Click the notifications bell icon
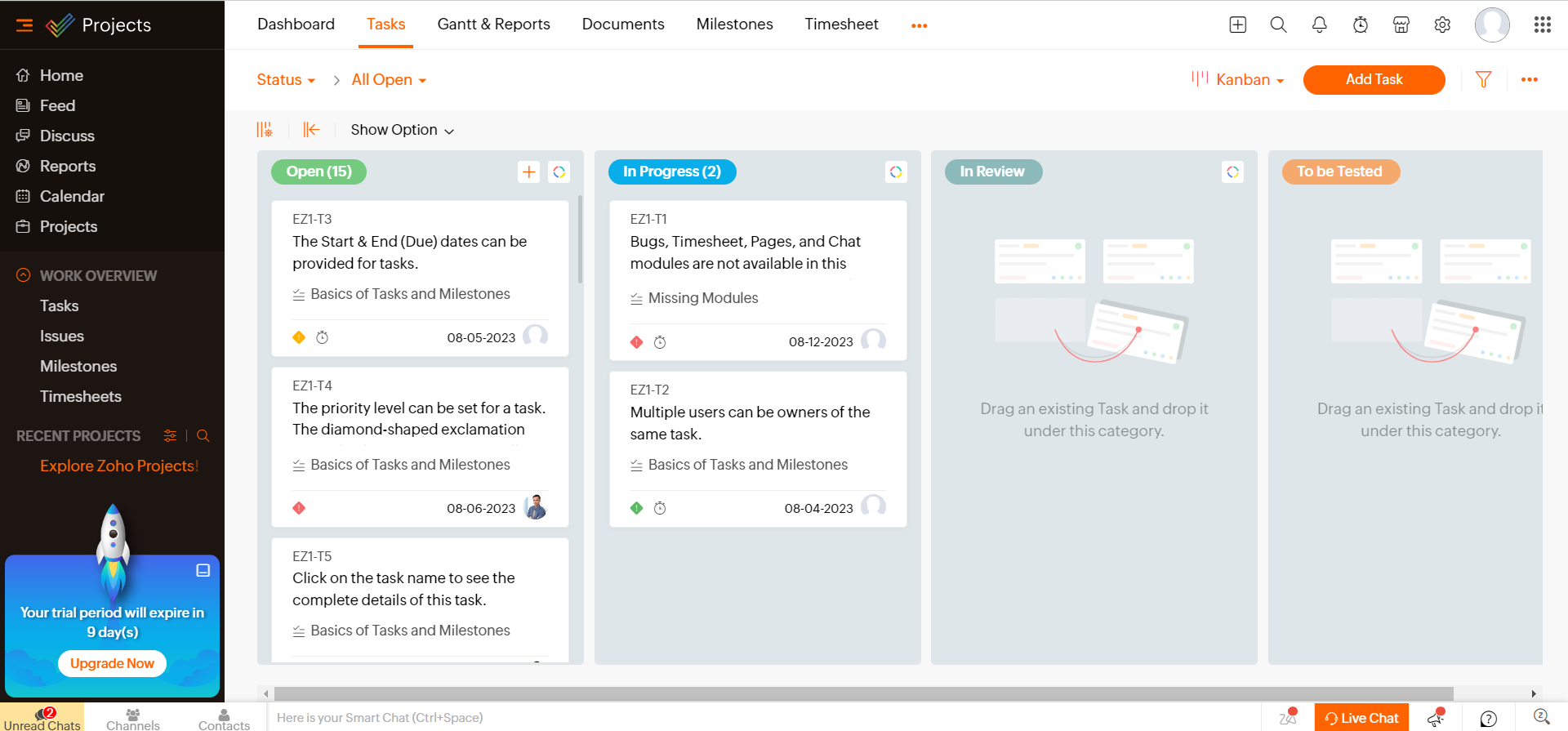This screenshot has width=1568, height=731. pyautogui.click(x=1319, y=25)
